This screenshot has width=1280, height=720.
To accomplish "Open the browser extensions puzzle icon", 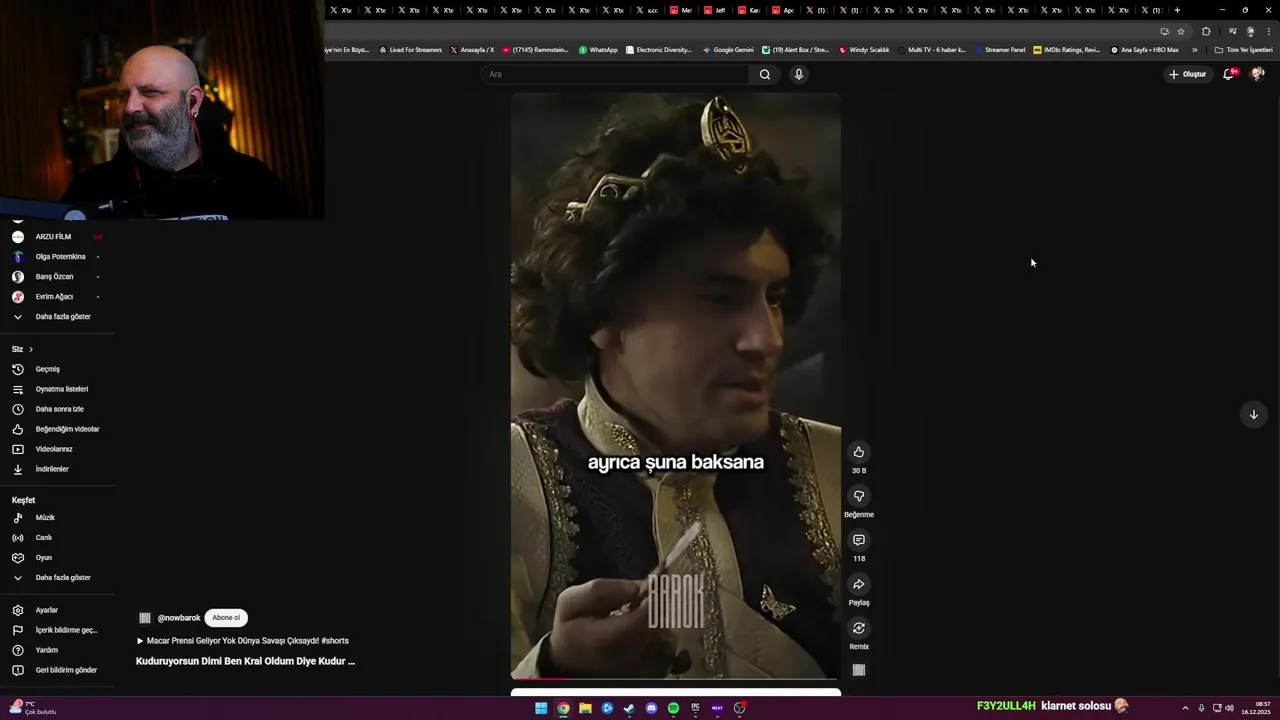I will point(1206,31).
